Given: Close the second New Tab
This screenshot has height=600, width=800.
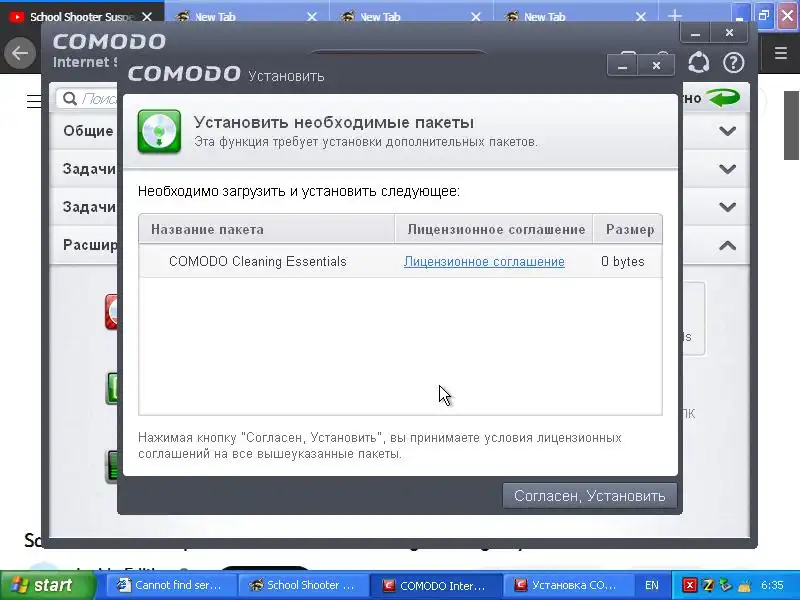Looking at the screenshot, I should (x=476, y=17).
